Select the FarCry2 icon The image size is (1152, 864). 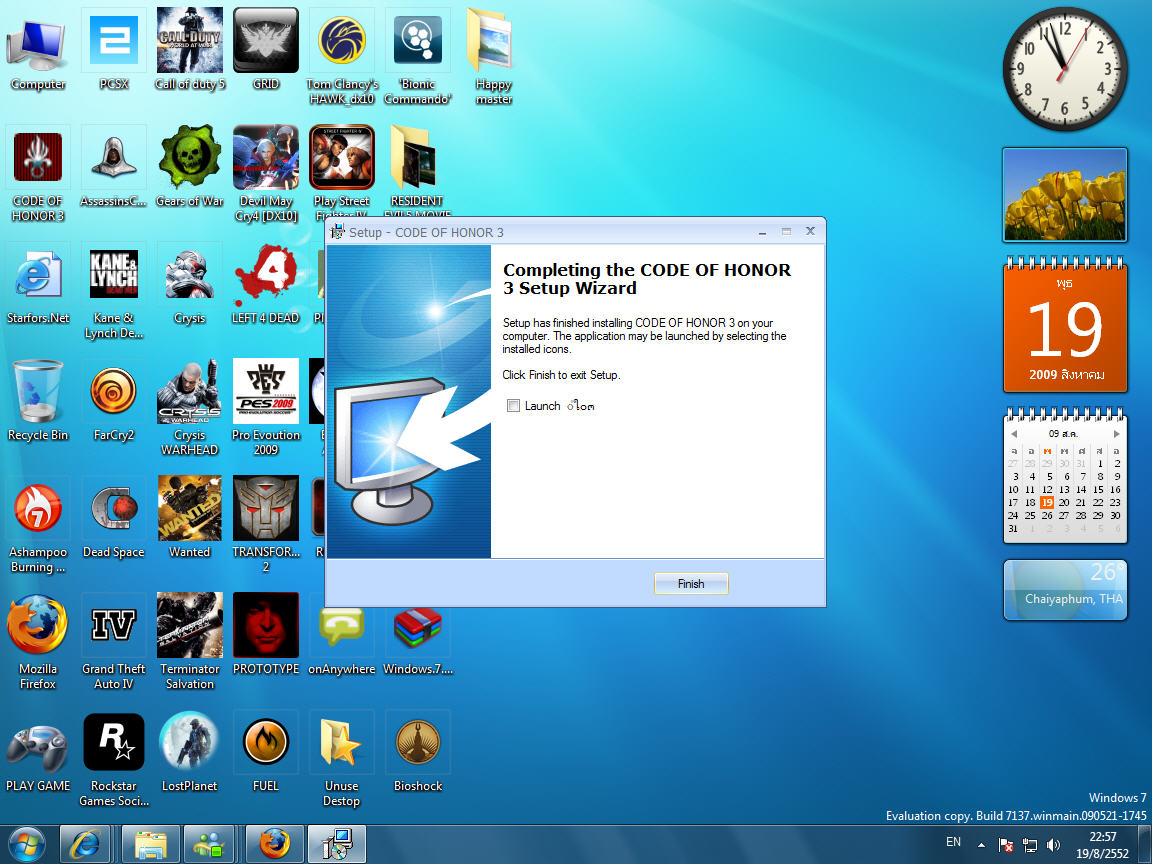pos(114,401)
